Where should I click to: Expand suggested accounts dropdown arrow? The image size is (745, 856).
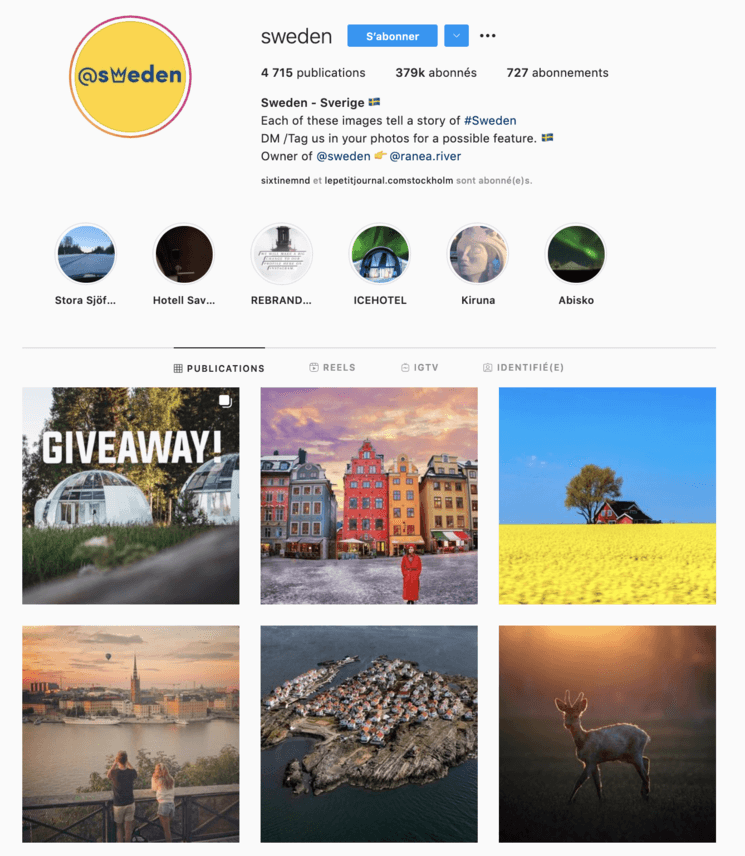pyautogui.click(x=456, y=35)
